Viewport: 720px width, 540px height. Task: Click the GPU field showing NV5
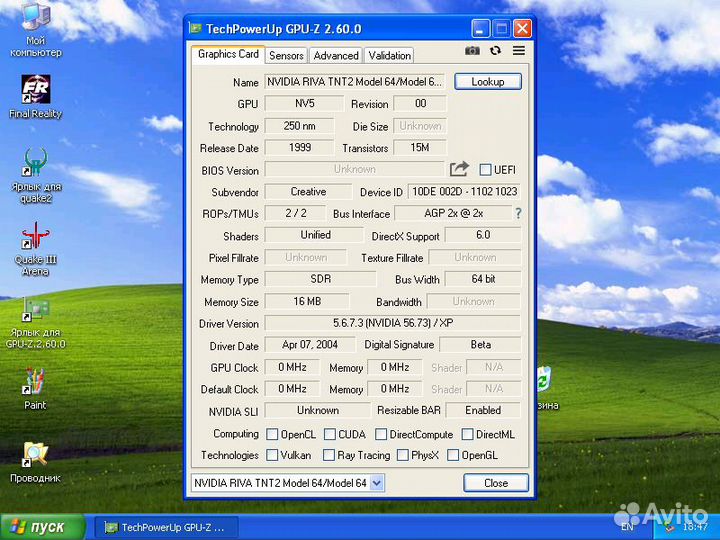pos(304,103)
